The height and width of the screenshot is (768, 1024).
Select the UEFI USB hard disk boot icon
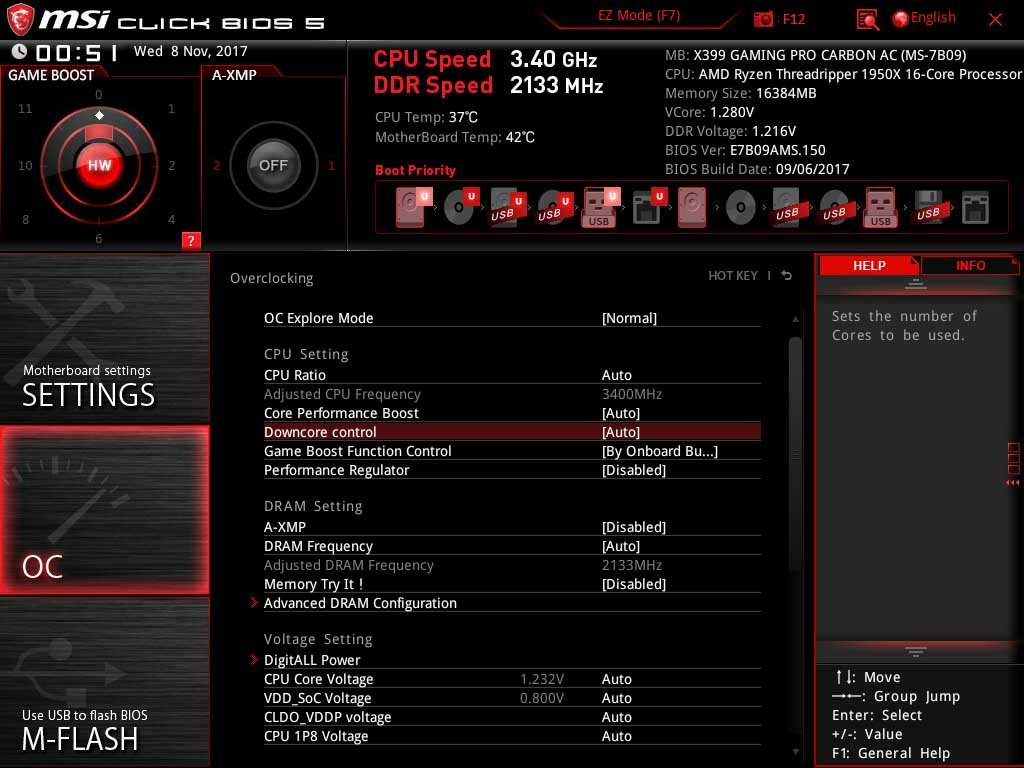pos(508,207)
